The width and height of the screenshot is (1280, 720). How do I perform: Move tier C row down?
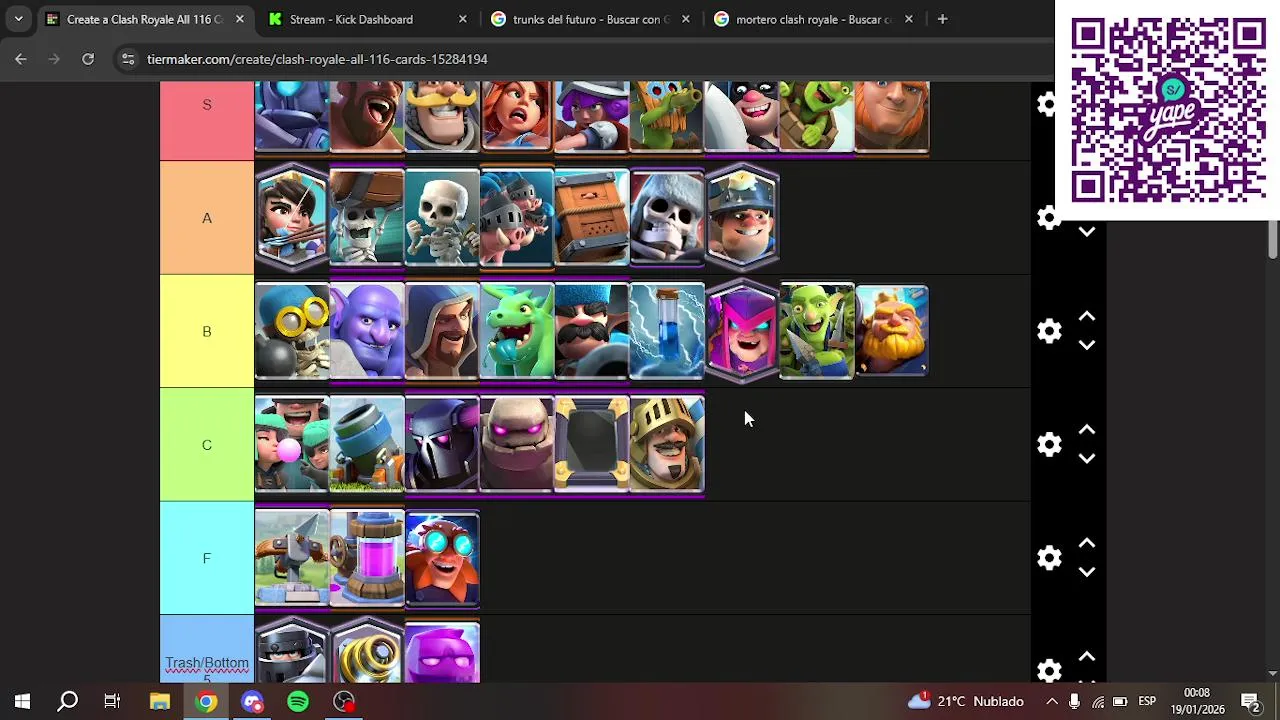pos(1087,458)
